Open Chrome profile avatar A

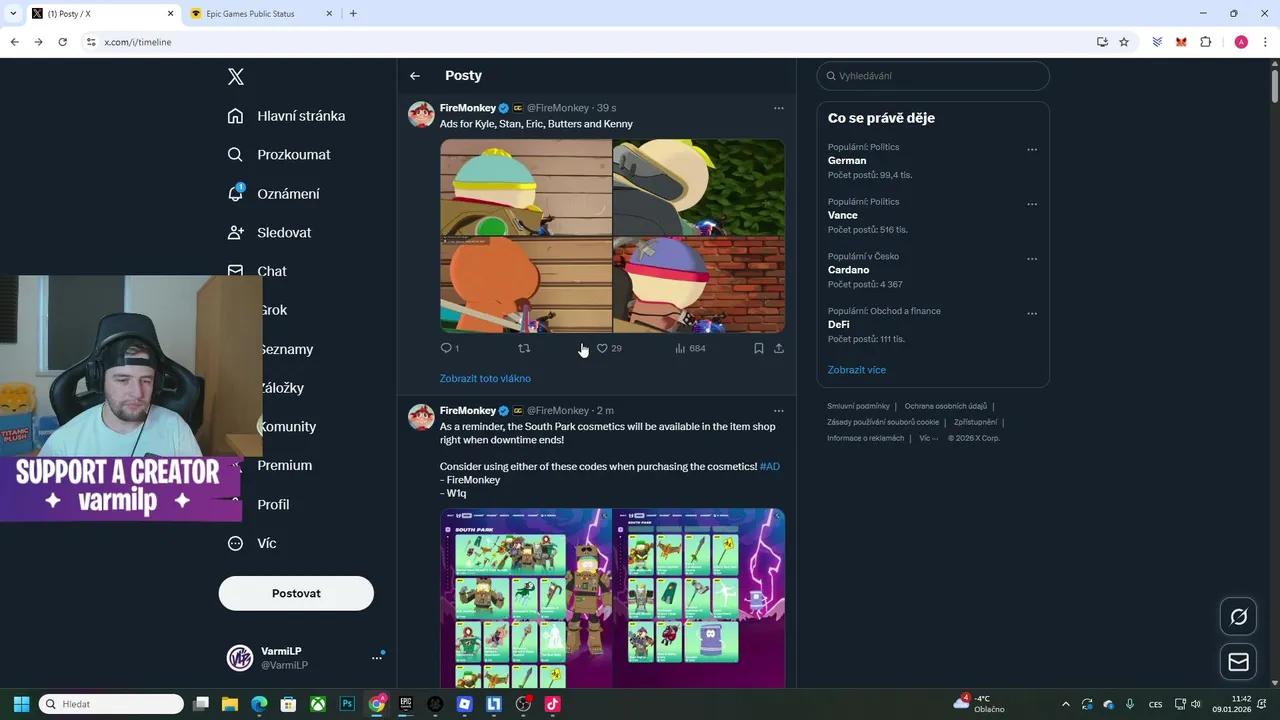click(1241, 42)
